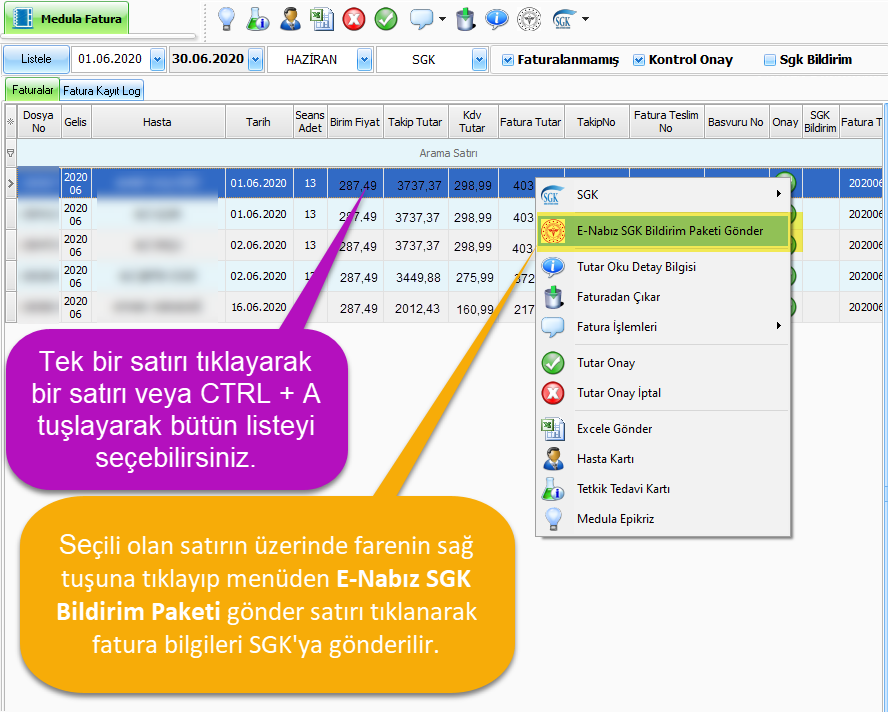Open Fatura İşlemleri submenu
The width and height of the screenshot is (889, 712).
[662, 327]
